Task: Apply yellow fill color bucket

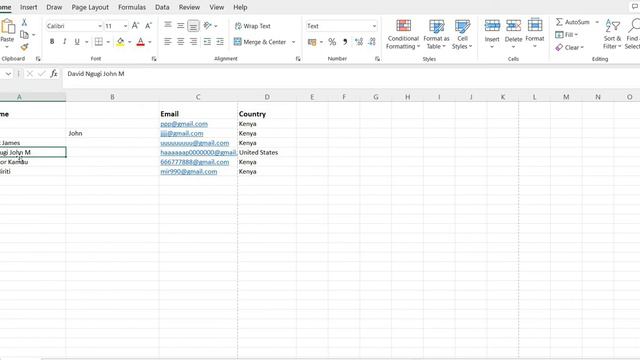Action: (120, 42)
